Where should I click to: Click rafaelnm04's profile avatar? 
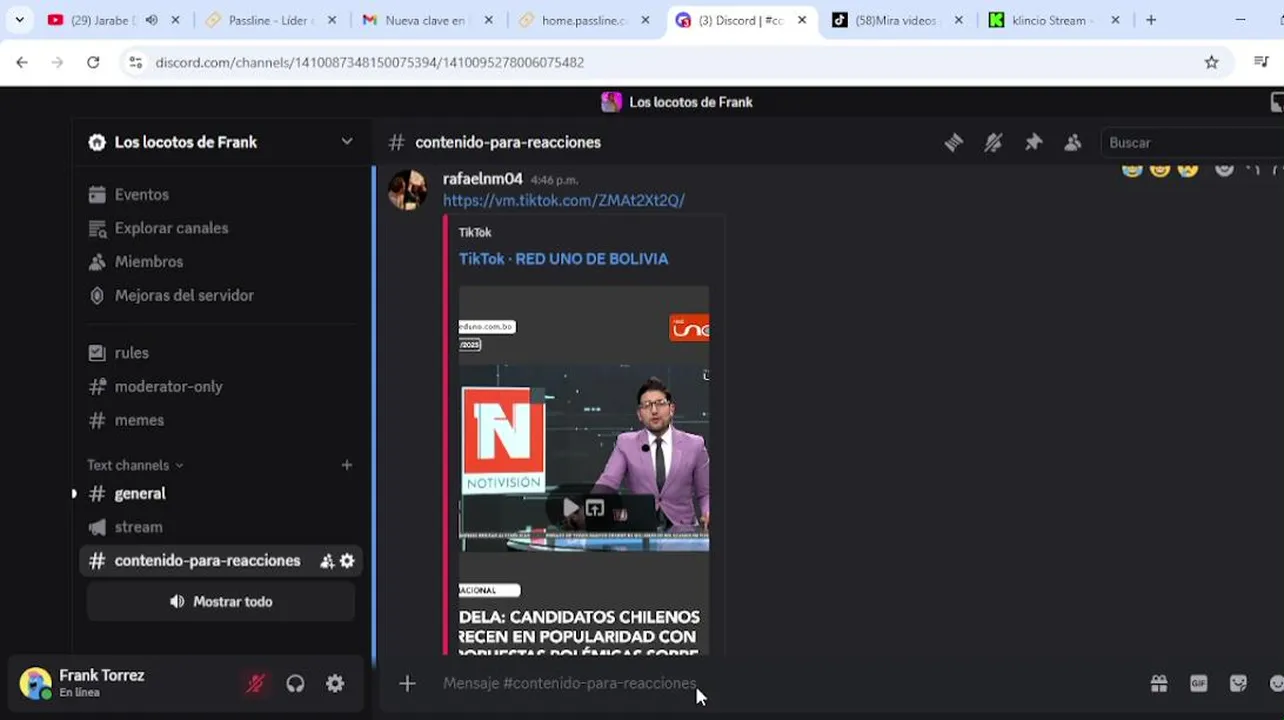[408, 189]
